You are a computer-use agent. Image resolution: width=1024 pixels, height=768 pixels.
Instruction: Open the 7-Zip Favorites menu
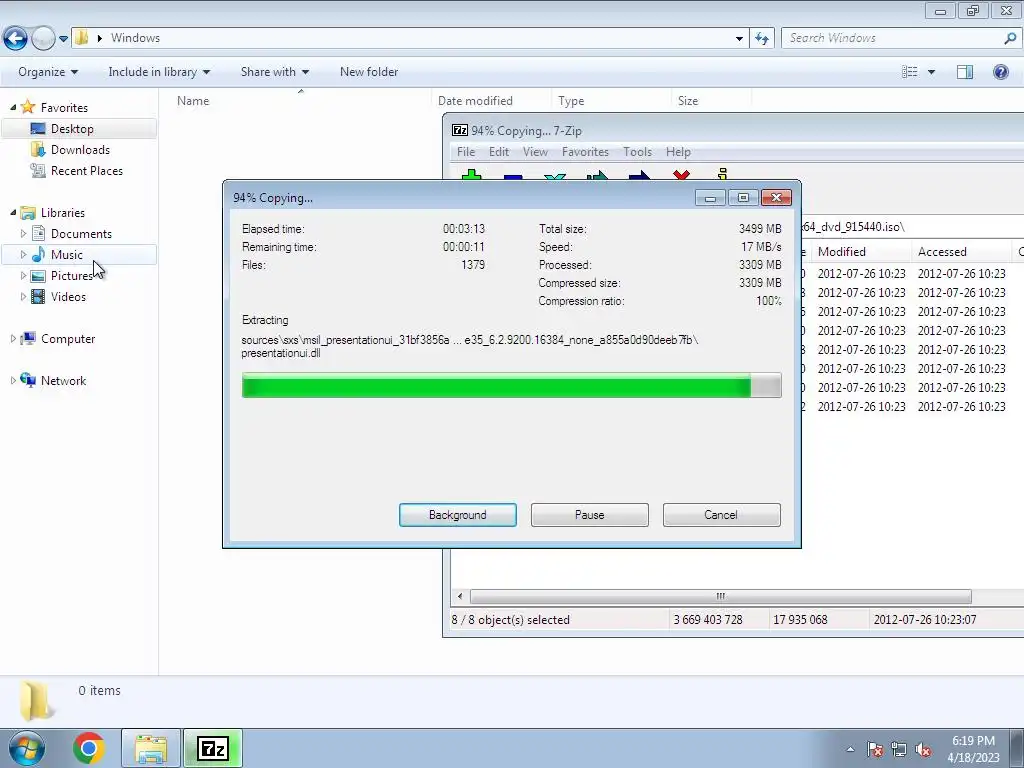[x=585, y=152]
